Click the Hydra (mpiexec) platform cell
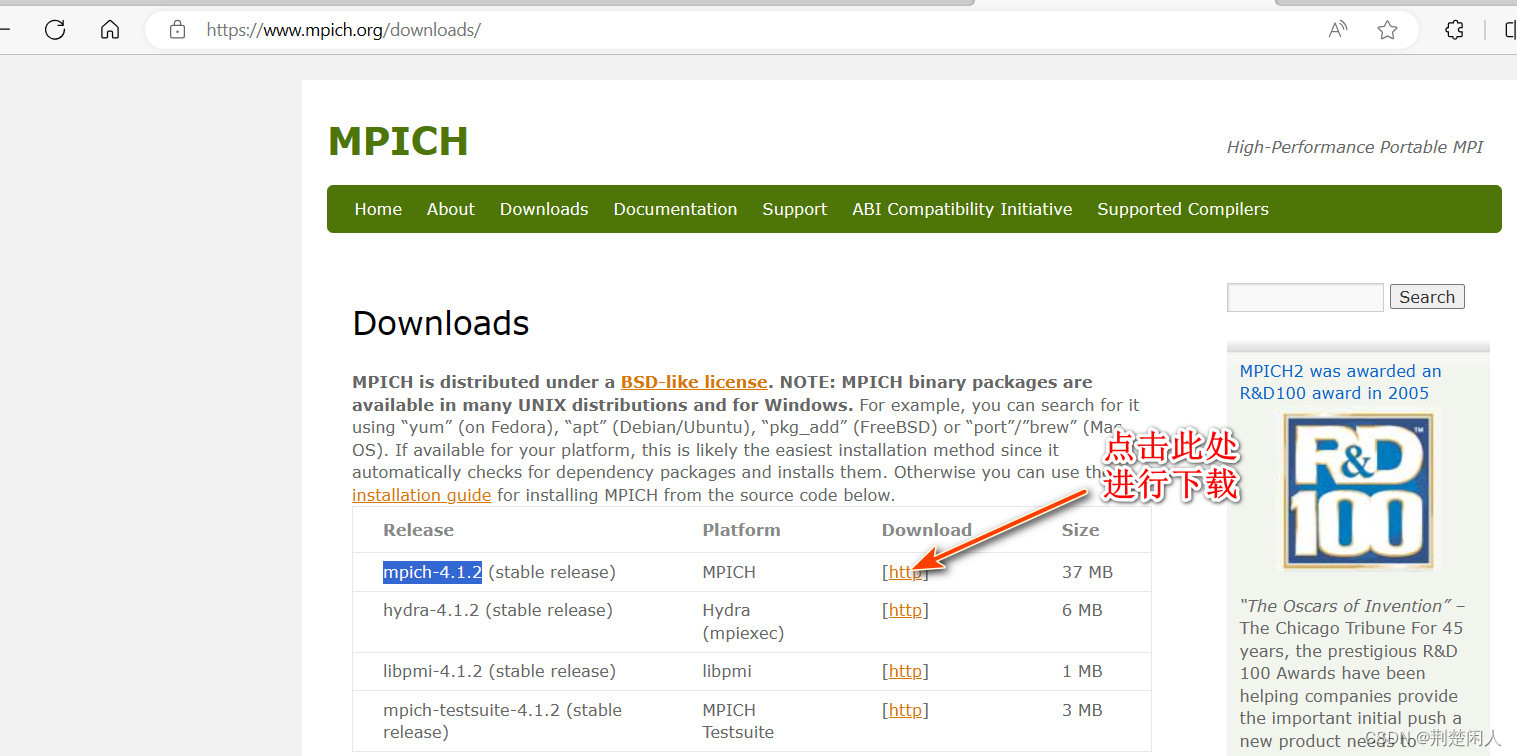1517x756 pixels. 743,621
